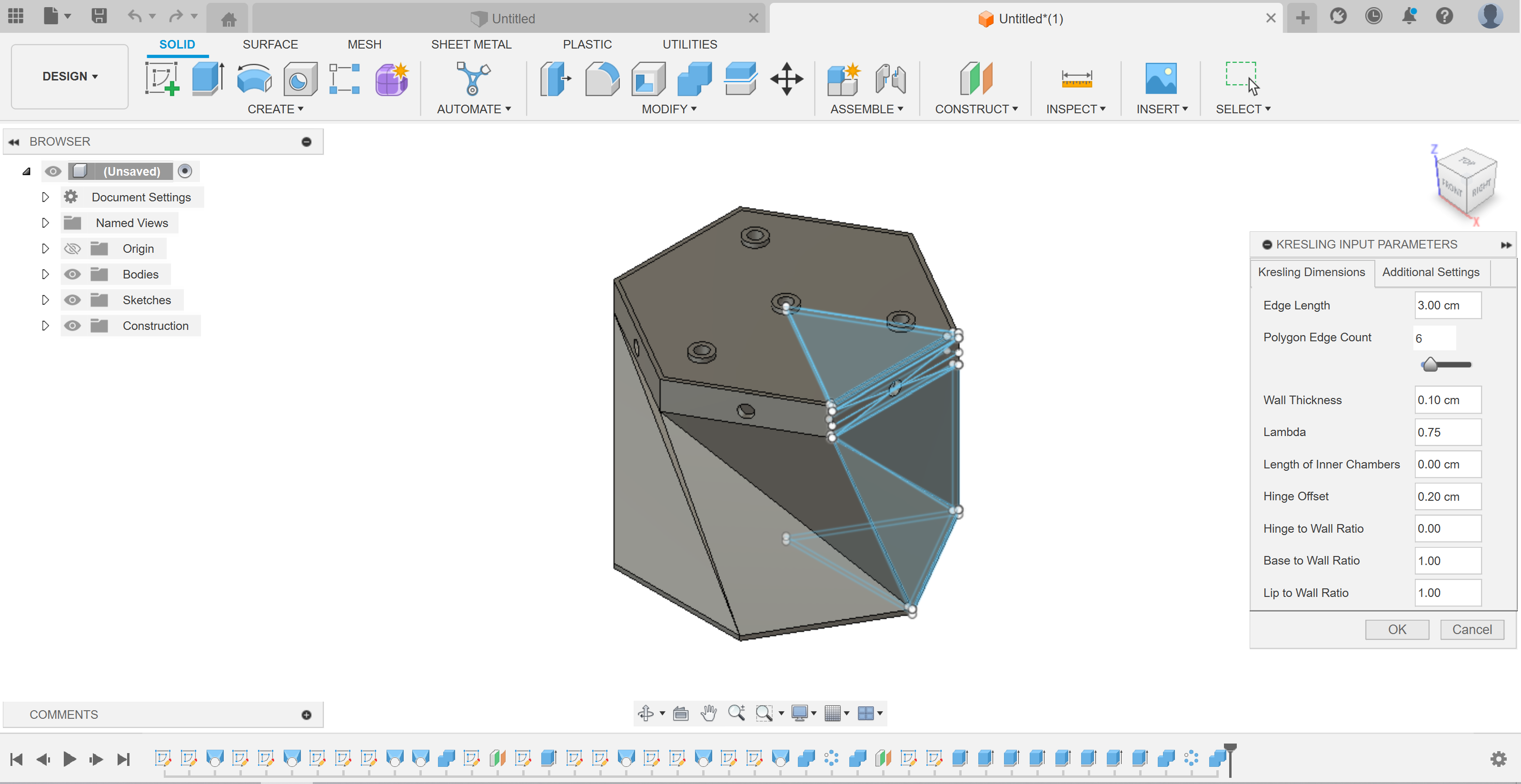1521x784 pixels.
Task: Toggle visibility of Origin folder
Action: pos(72,248)
